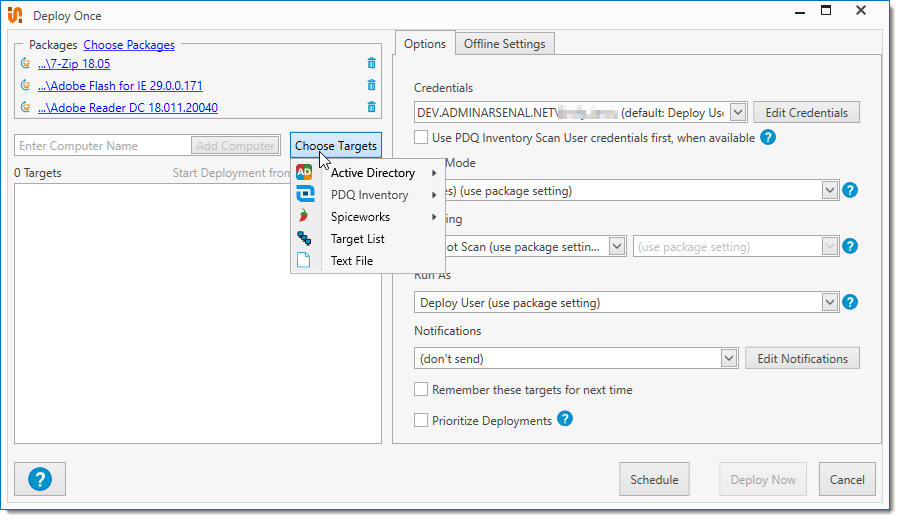Image resolution: width=900 pixels, height=520 pixels.
Task: Toggle the Prioritize Deployments checkbox
Action: [x=422, y=421]
